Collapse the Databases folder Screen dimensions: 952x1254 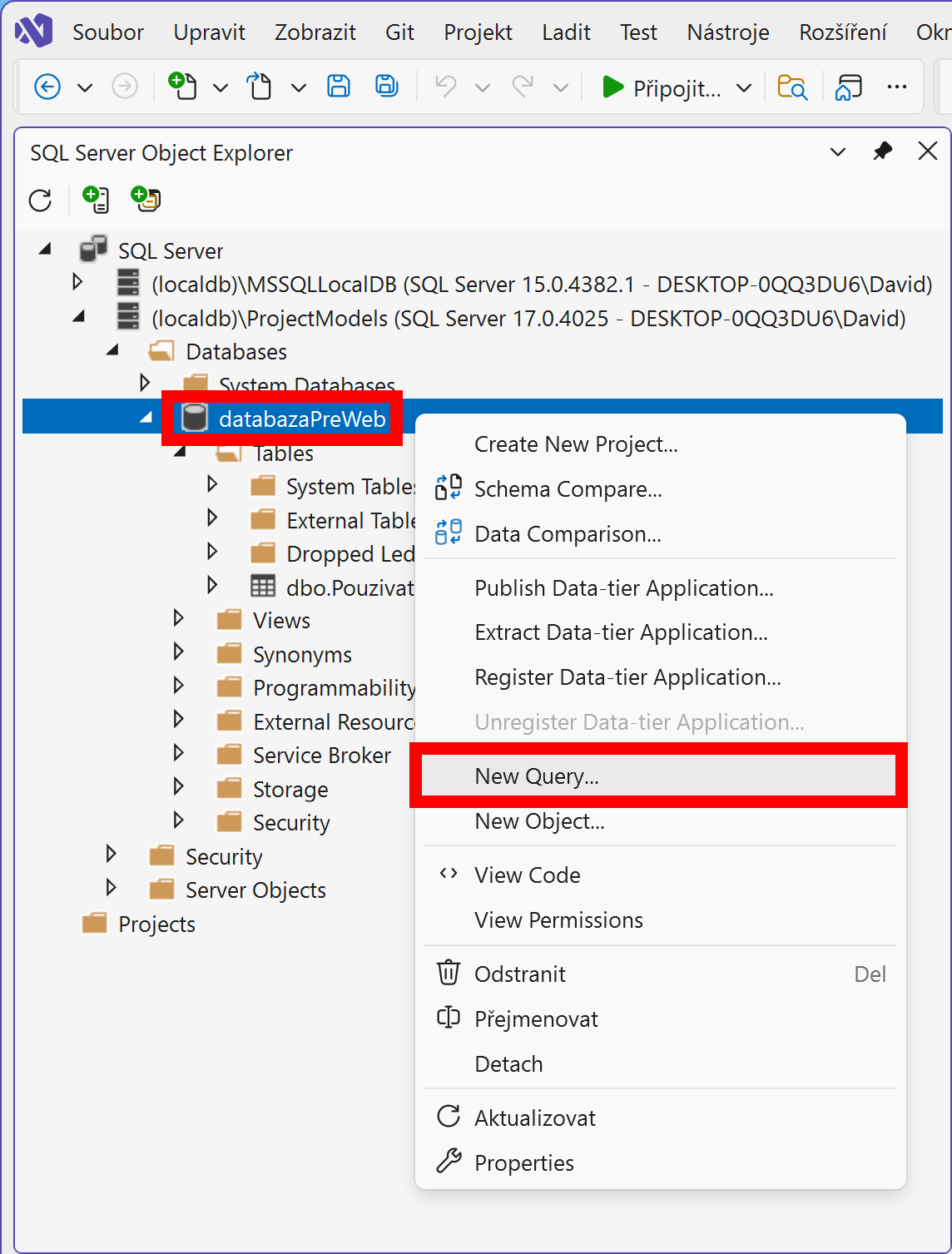tap(112, 350)
